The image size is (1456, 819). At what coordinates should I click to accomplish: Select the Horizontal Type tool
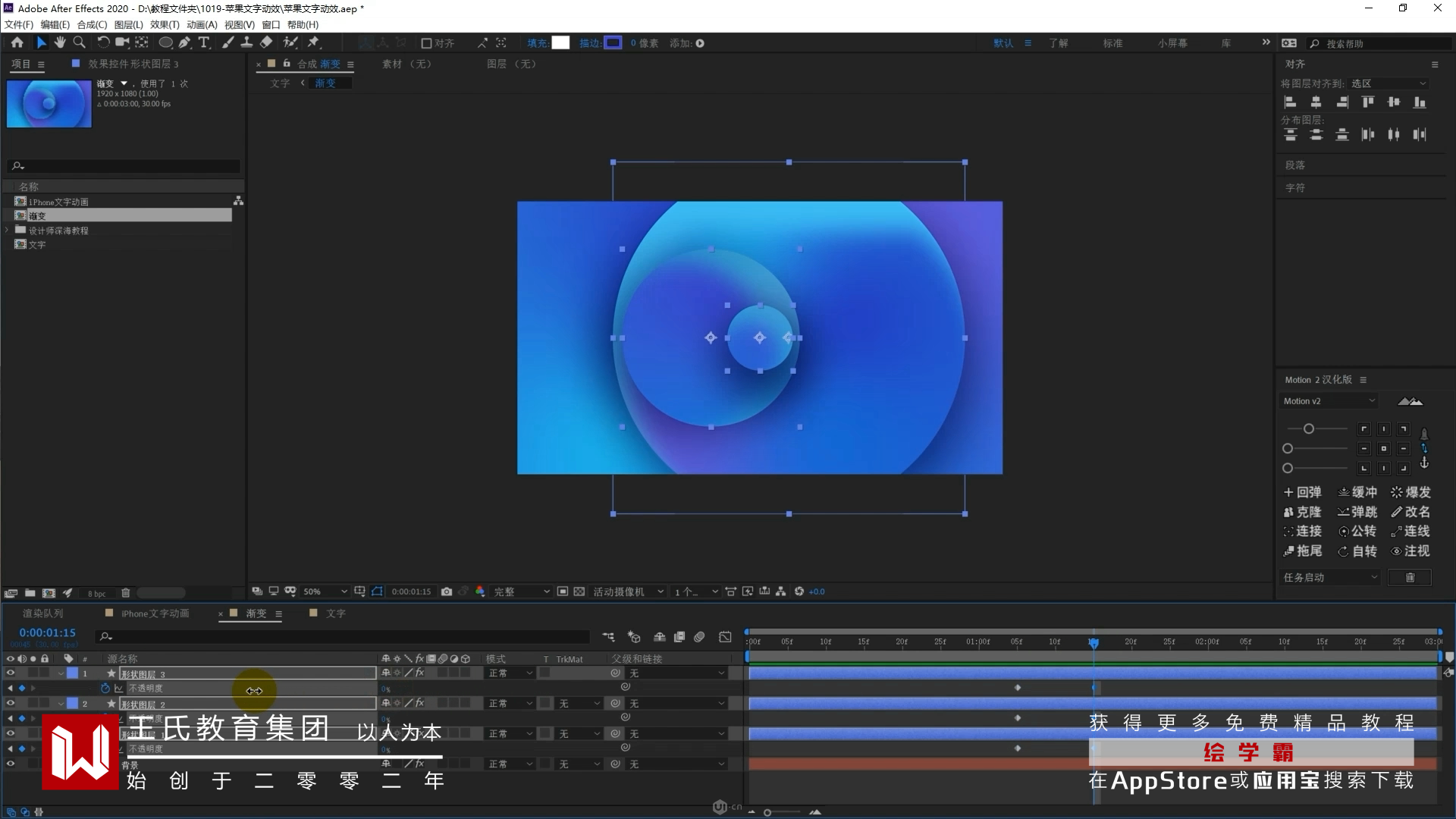[203, 42]
